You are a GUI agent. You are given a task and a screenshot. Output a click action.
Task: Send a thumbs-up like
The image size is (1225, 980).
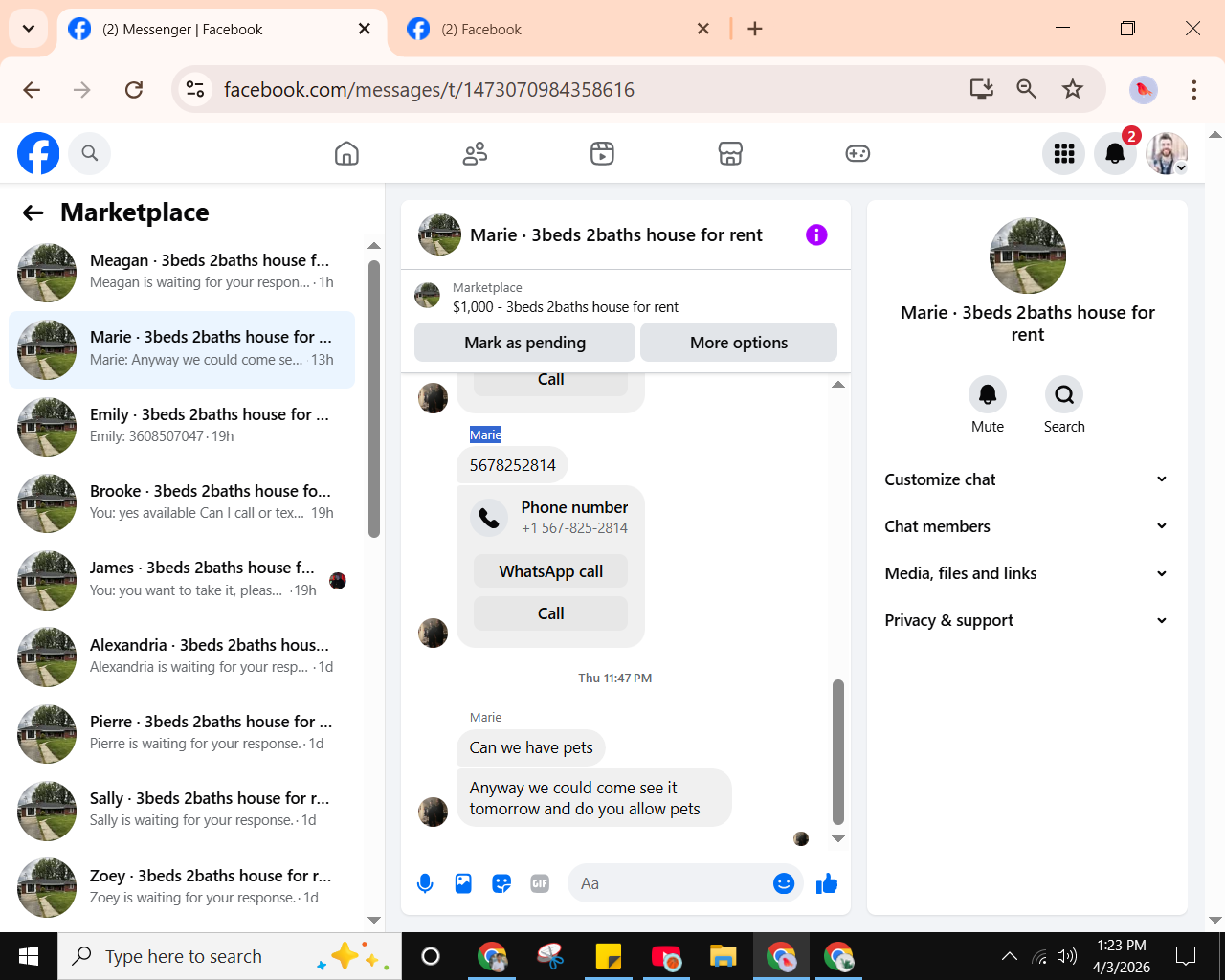tap(827, 883)
